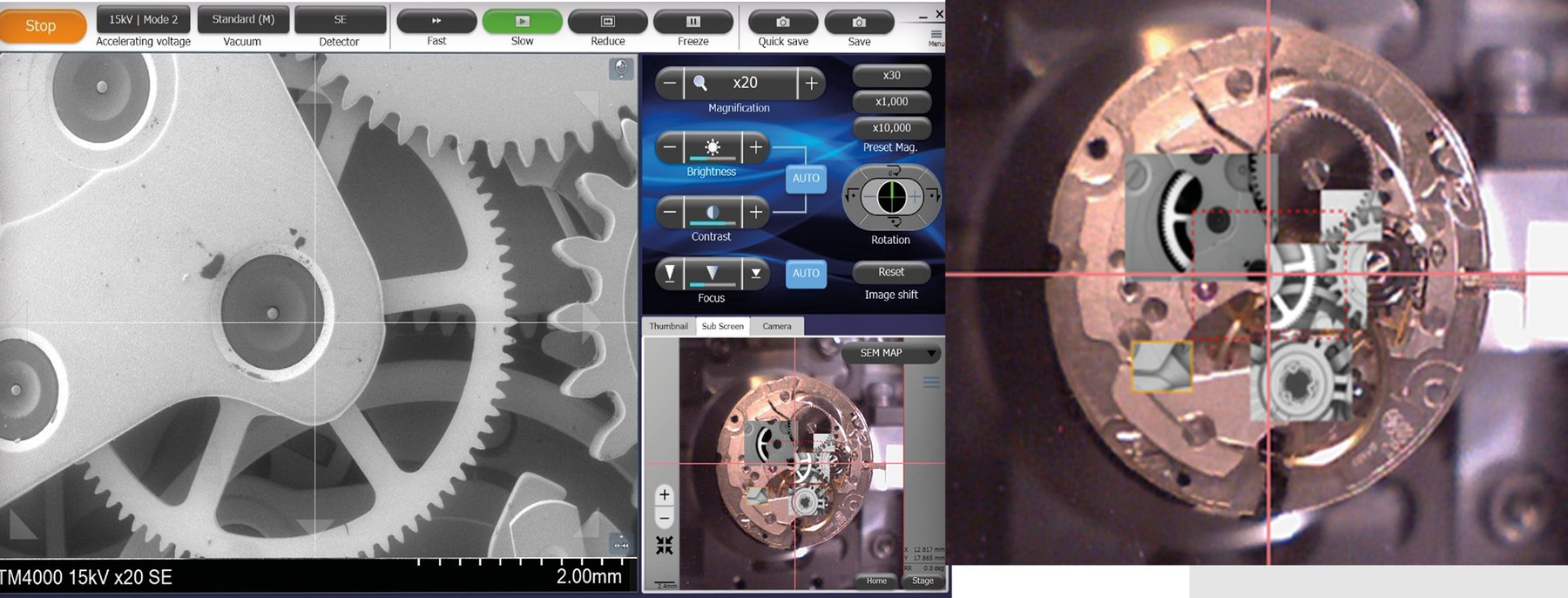This screenshot has width=1568, height=598.
Task: Increase brightness with the plus button
Action: (x=755, y=147)
